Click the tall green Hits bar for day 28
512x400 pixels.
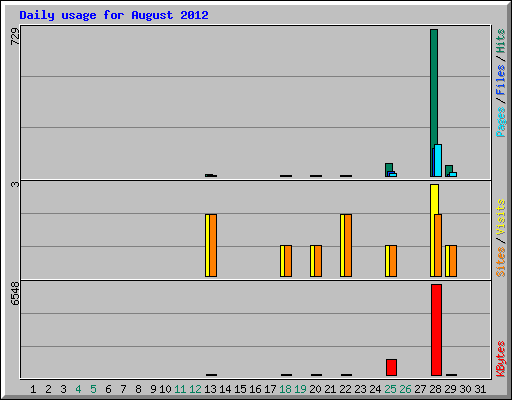pos(434,88)
